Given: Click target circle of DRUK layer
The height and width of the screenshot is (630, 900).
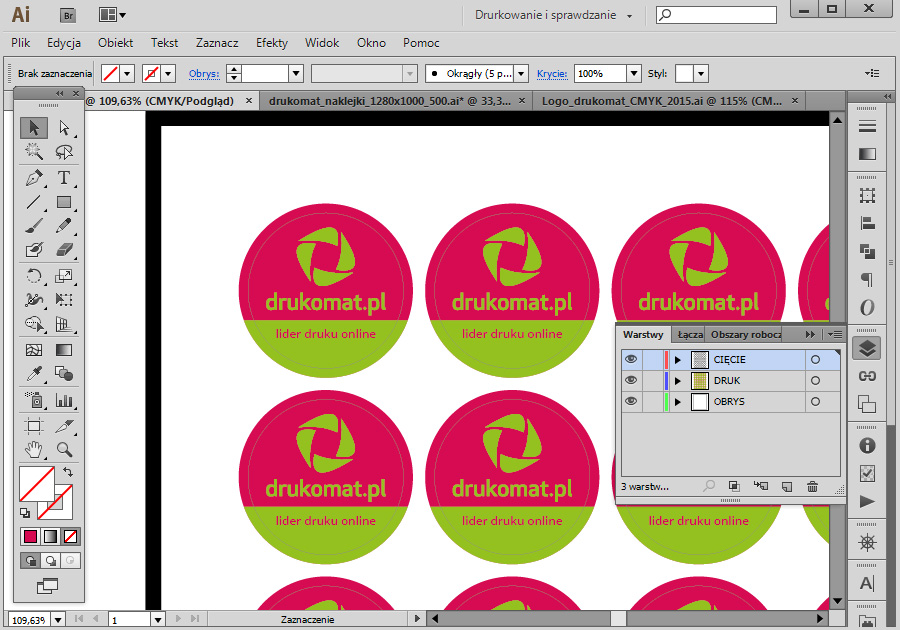Looking at the screenshot, I should pyautogui.click(x=815, y=381).
